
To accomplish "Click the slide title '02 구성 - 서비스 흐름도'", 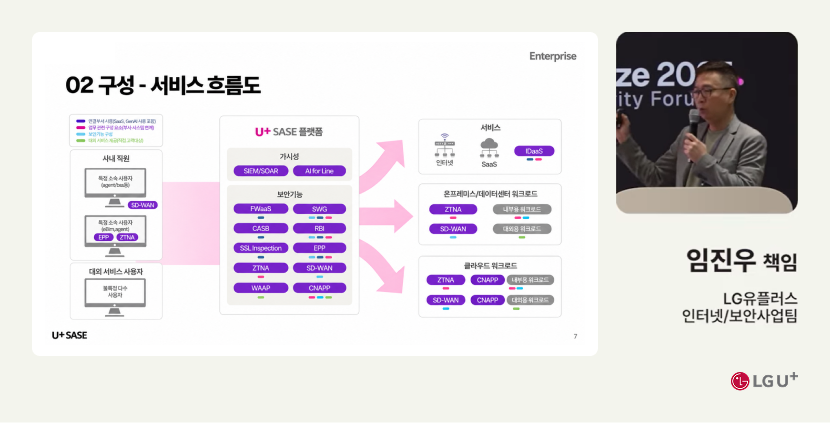I will click(x=163, y=86).
